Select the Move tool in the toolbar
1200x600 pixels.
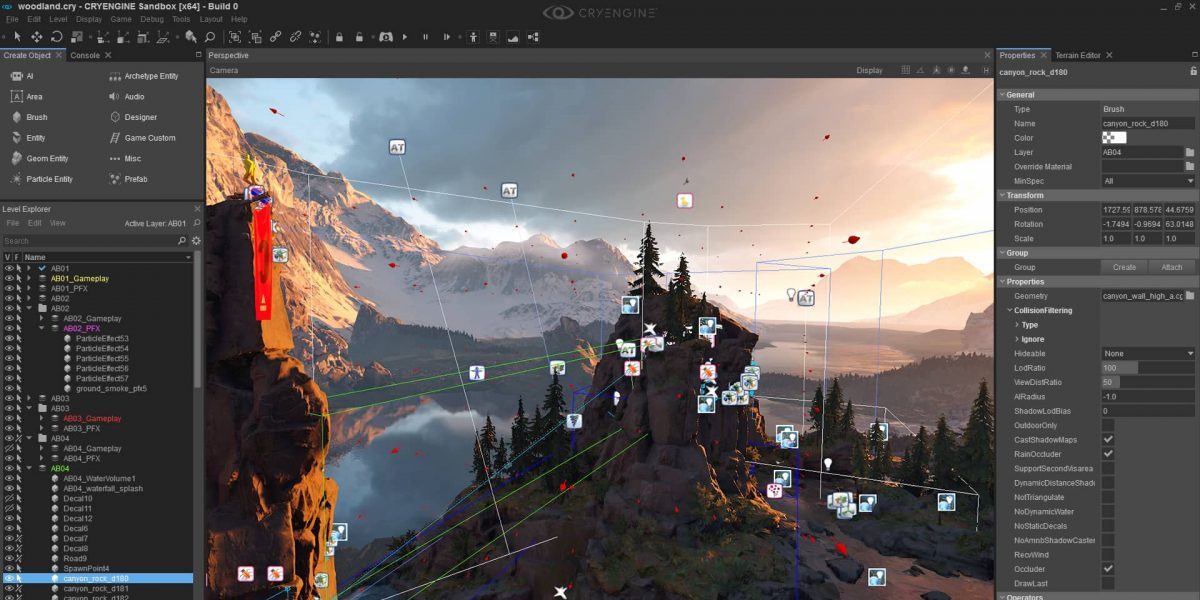pyautogui.click(x=37, y=37)
